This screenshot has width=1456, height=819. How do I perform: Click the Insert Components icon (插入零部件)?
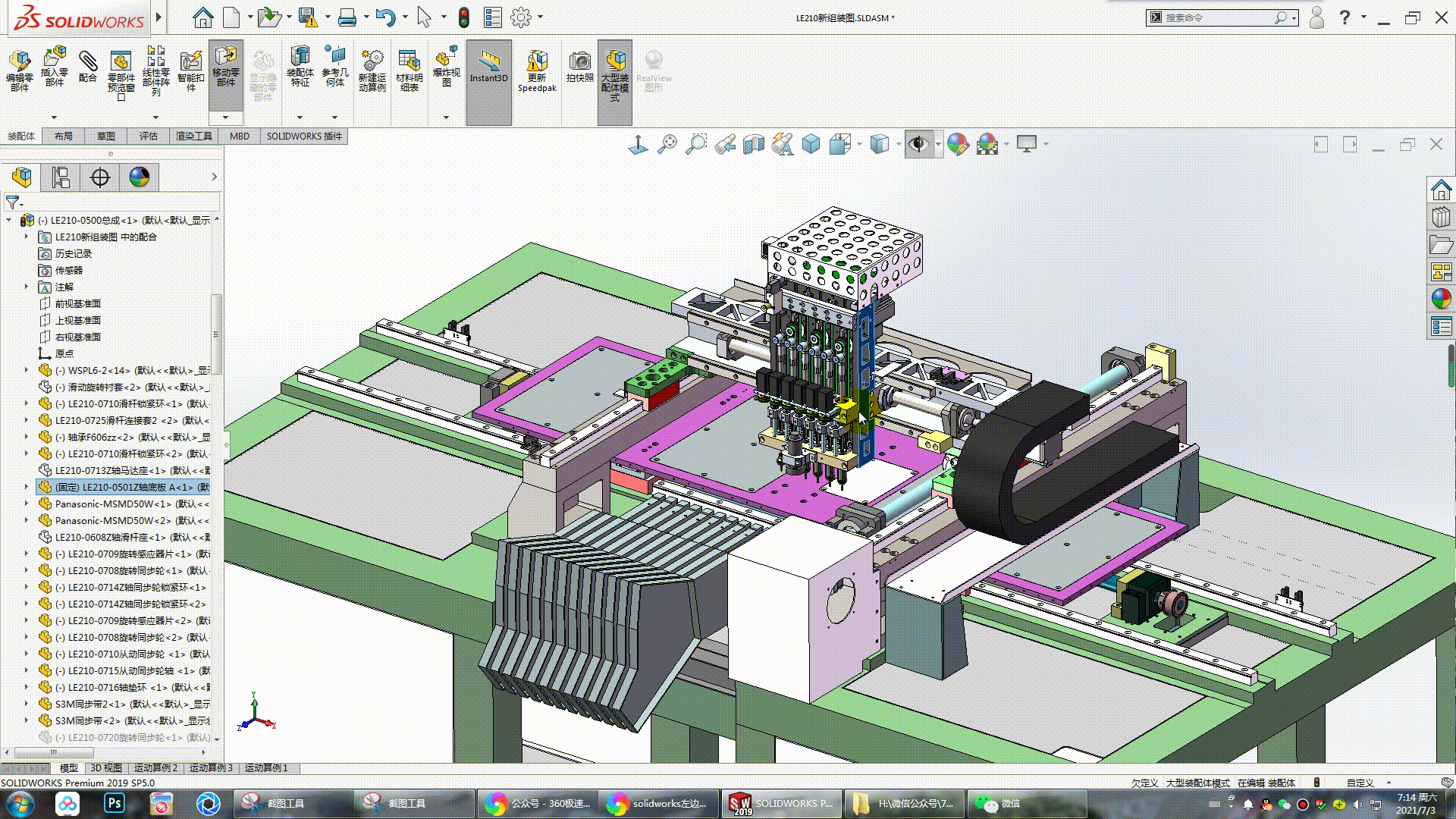(54, 67)
